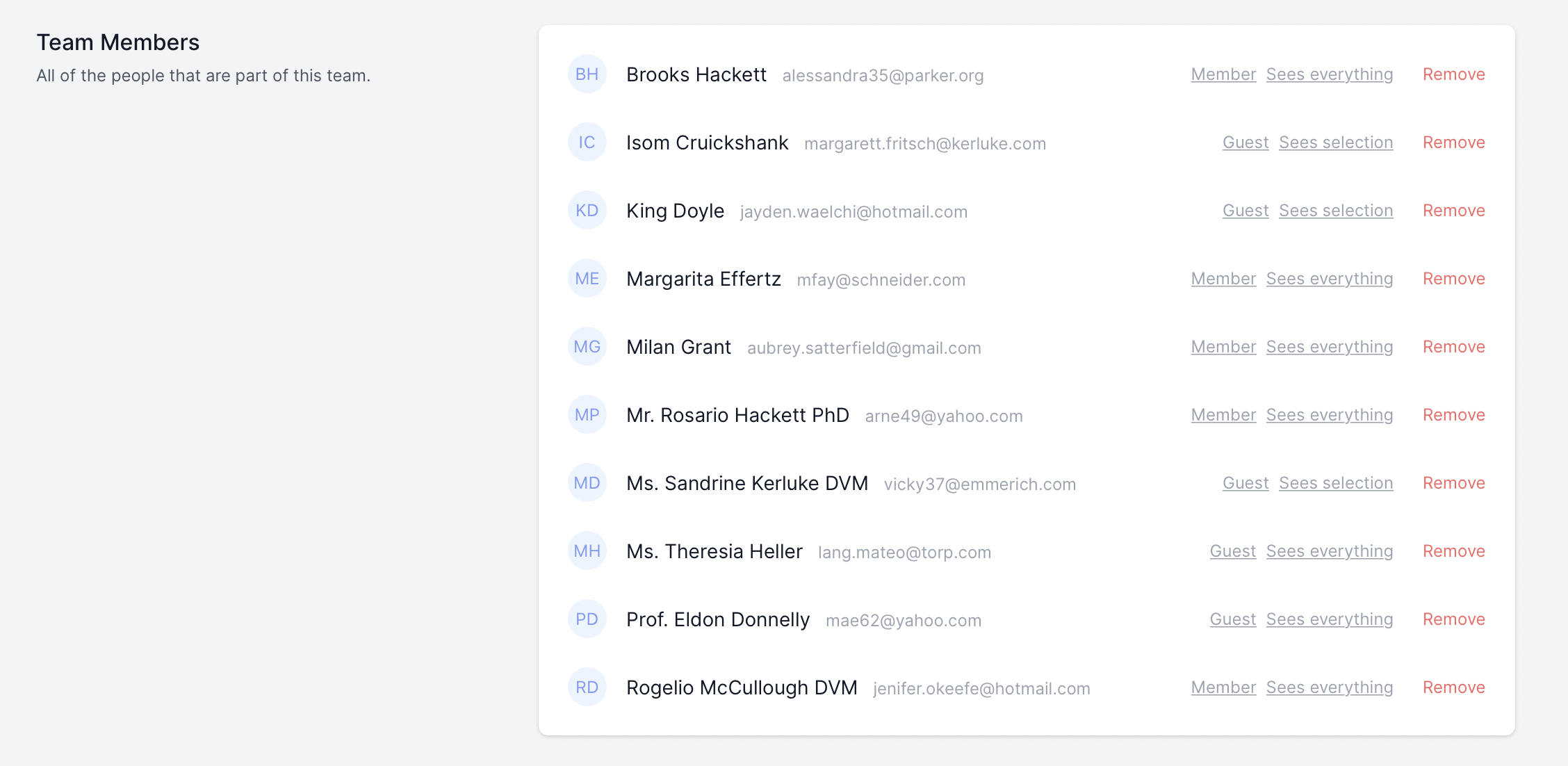1568x766 pixels.
Task: Select email jayden.waelchi@hotmail.com
Action: [854, 212]
